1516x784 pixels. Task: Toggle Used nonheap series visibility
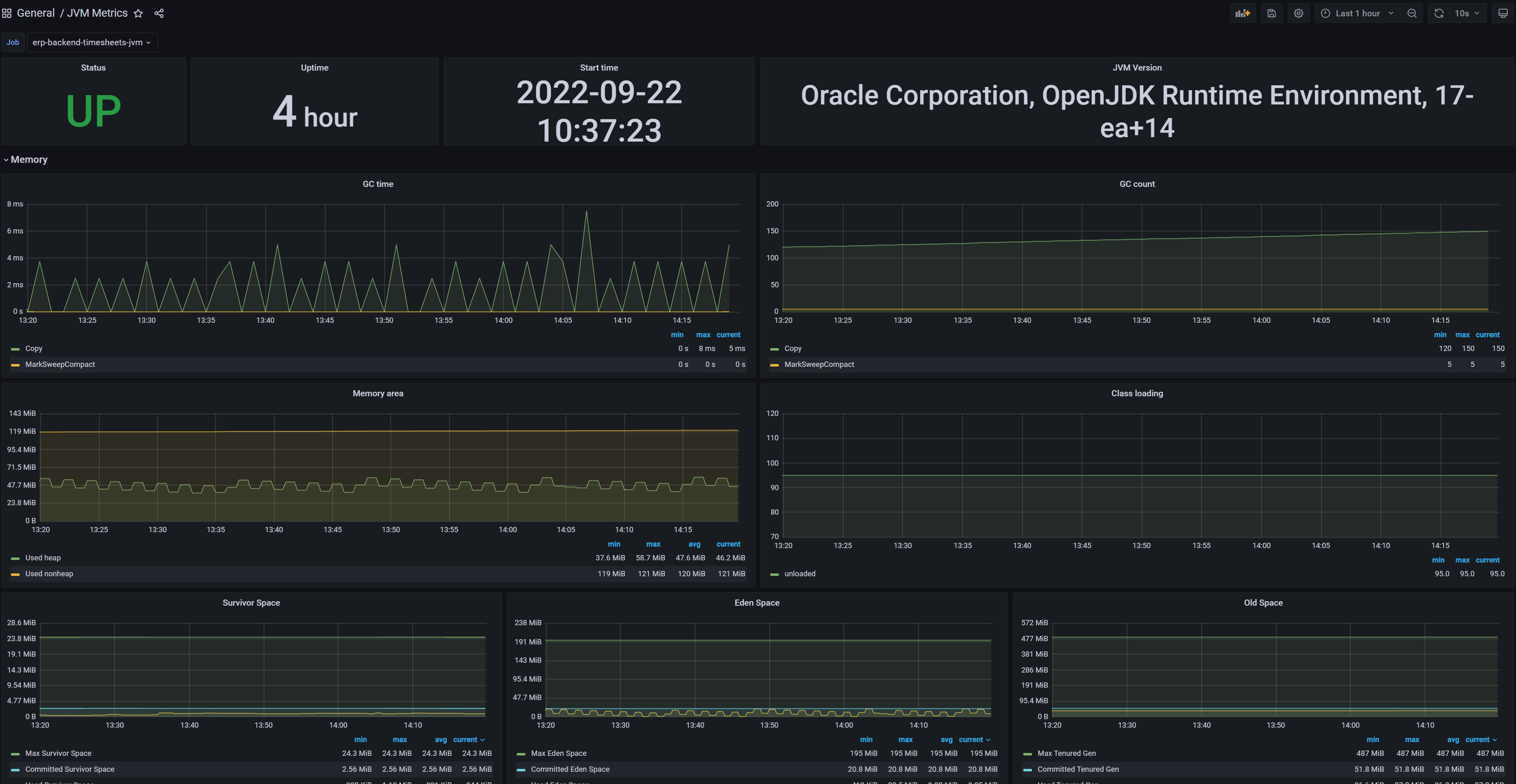49,574
